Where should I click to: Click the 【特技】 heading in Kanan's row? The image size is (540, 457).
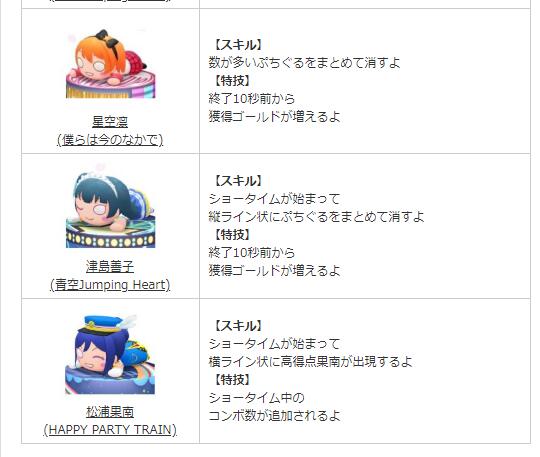[232, 380]
